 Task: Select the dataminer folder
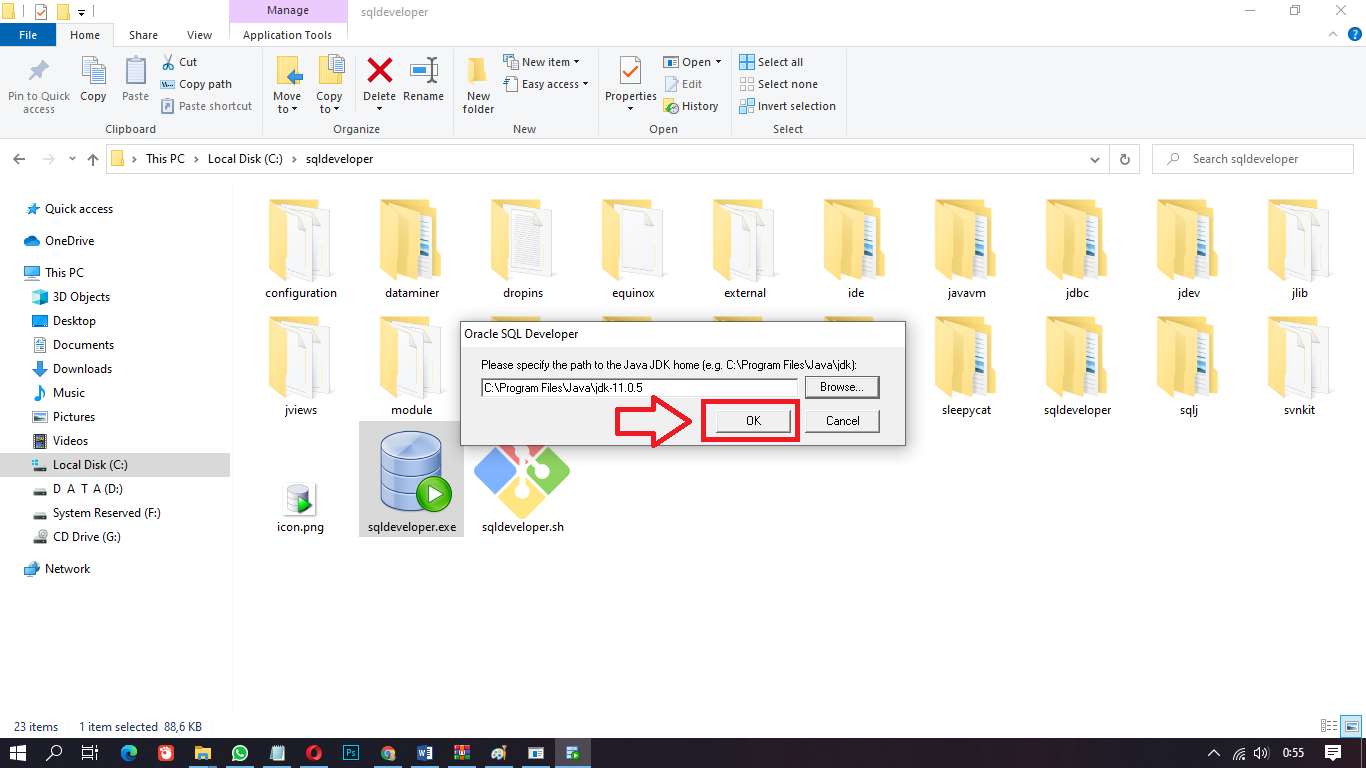point(412,250)
